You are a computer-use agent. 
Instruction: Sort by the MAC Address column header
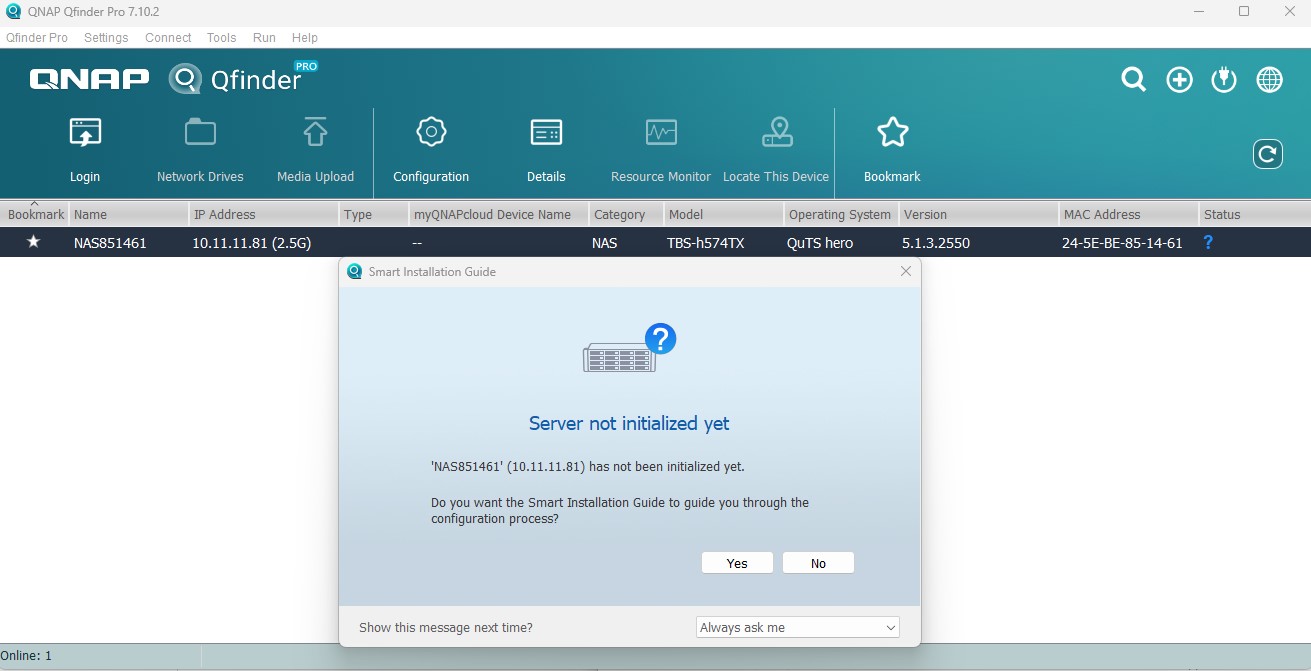point(1129,214)
